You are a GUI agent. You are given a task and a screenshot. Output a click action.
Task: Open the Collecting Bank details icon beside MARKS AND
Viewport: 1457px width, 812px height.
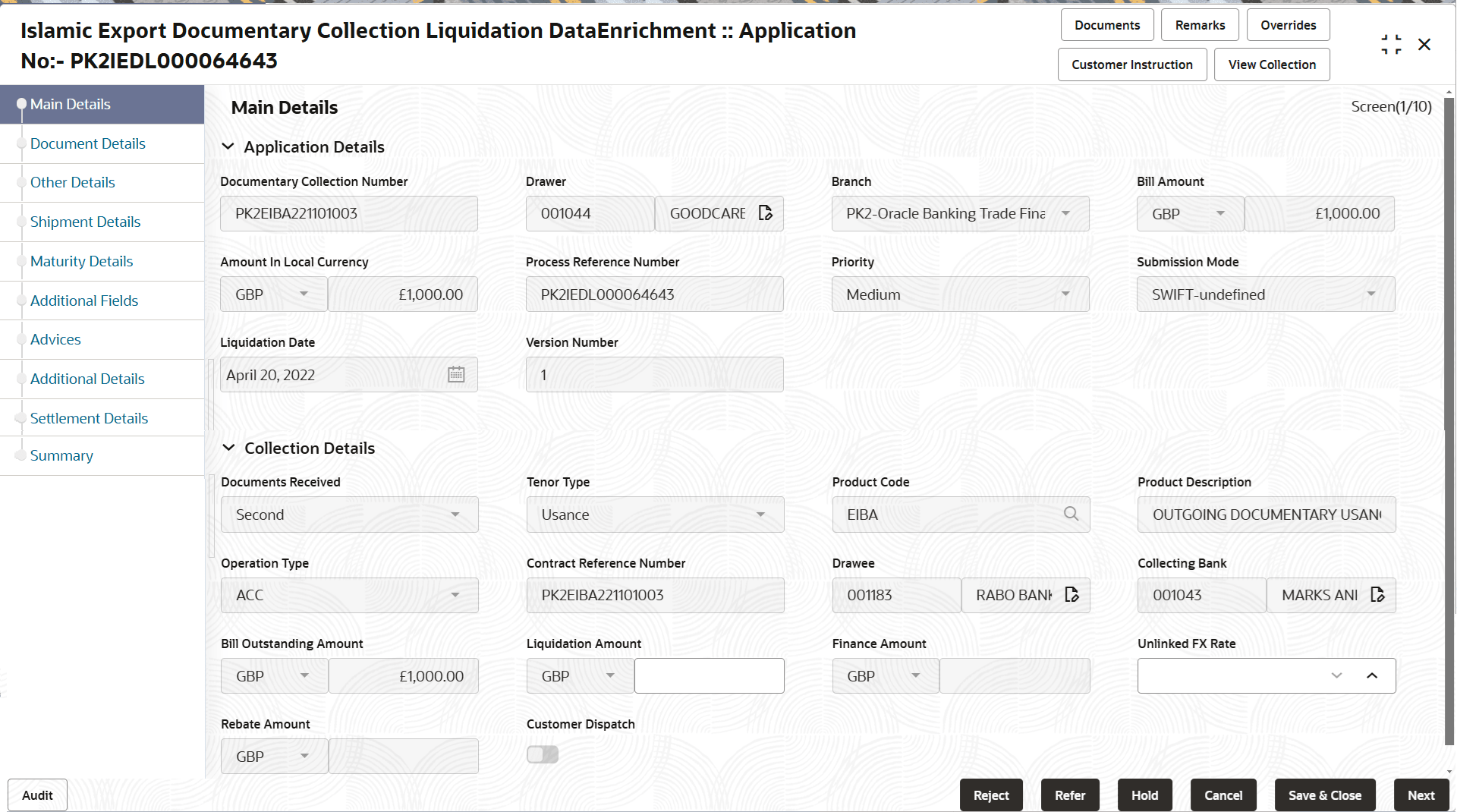coord(1379,595)
